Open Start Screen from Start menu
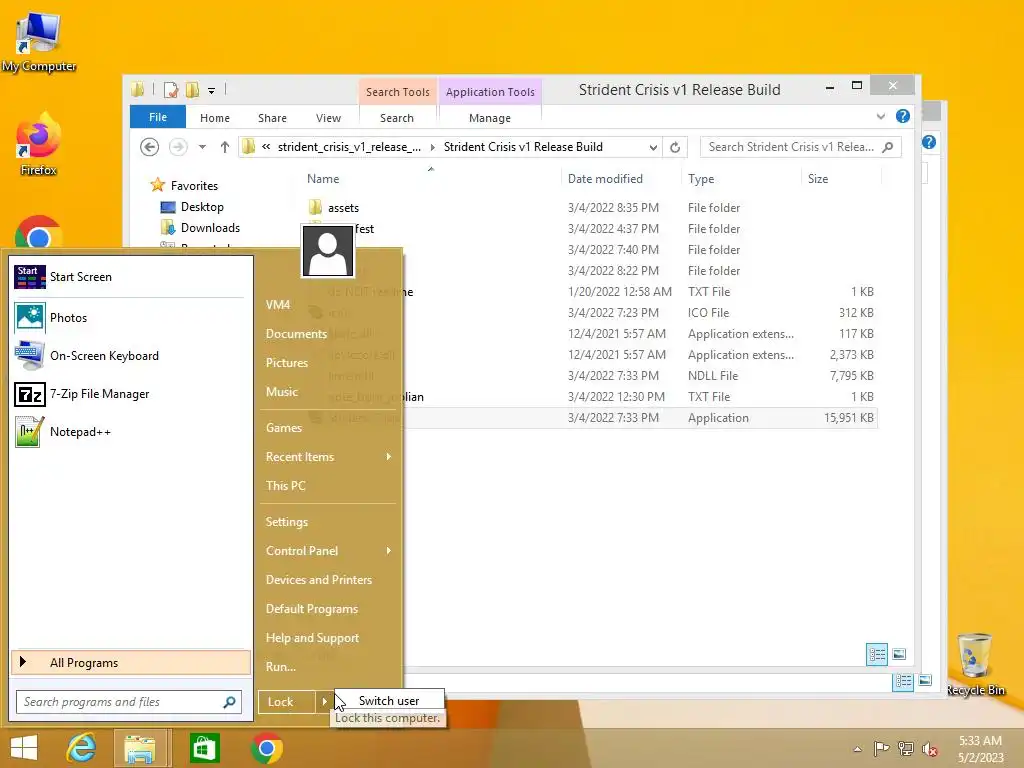Viewport: 1024px width, 768px height. tap(129, 277)
